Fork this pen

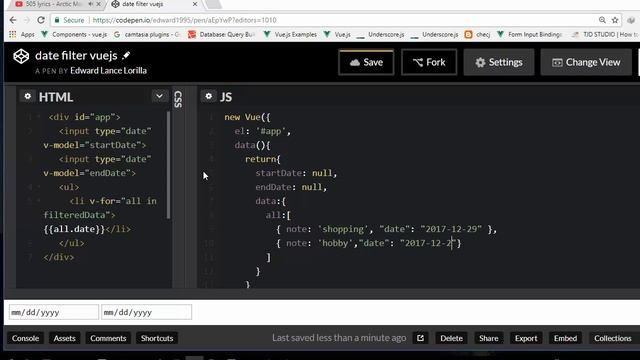[x=429, y=62]
